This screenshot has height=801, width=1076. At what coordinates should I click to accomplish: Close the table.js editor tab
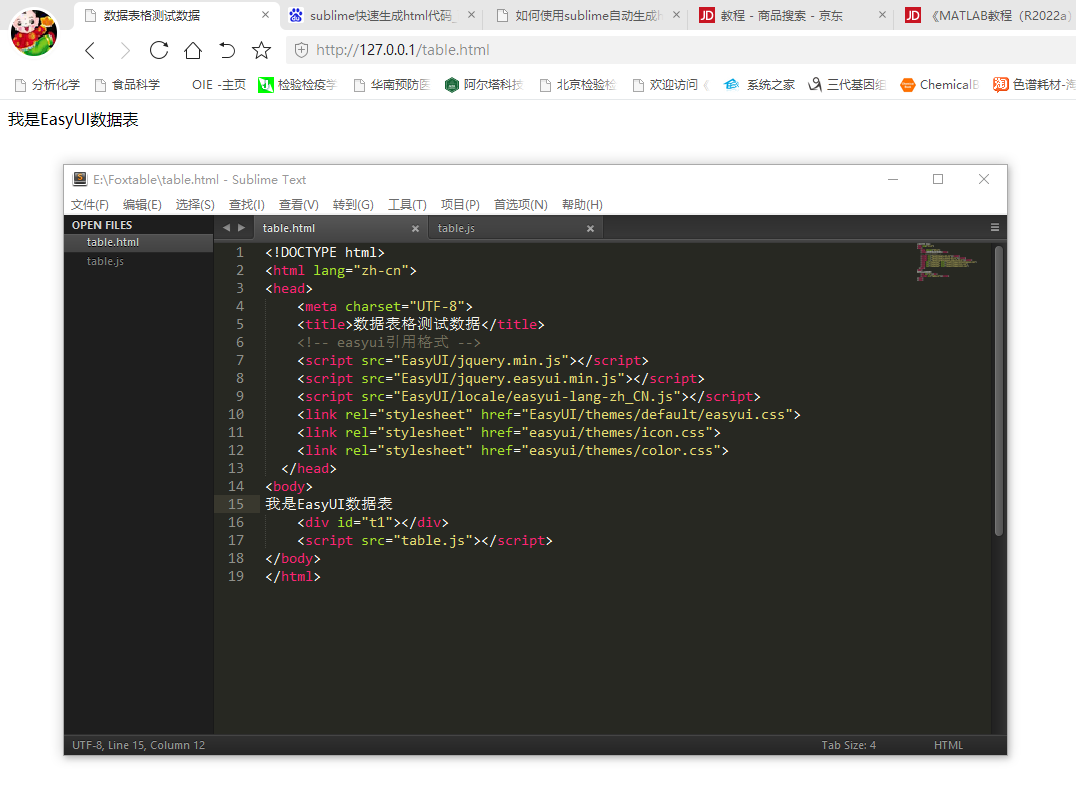pos(590,229)
